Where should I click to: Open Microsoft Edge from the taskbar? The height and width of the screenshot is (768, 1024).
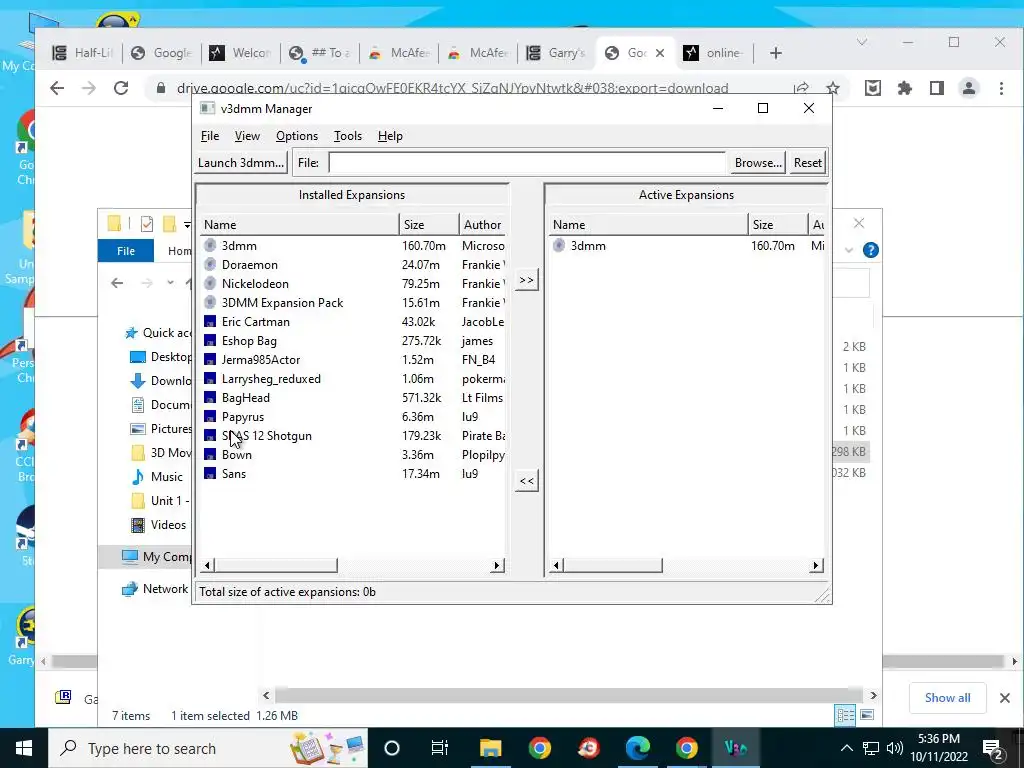pos(637,748)
